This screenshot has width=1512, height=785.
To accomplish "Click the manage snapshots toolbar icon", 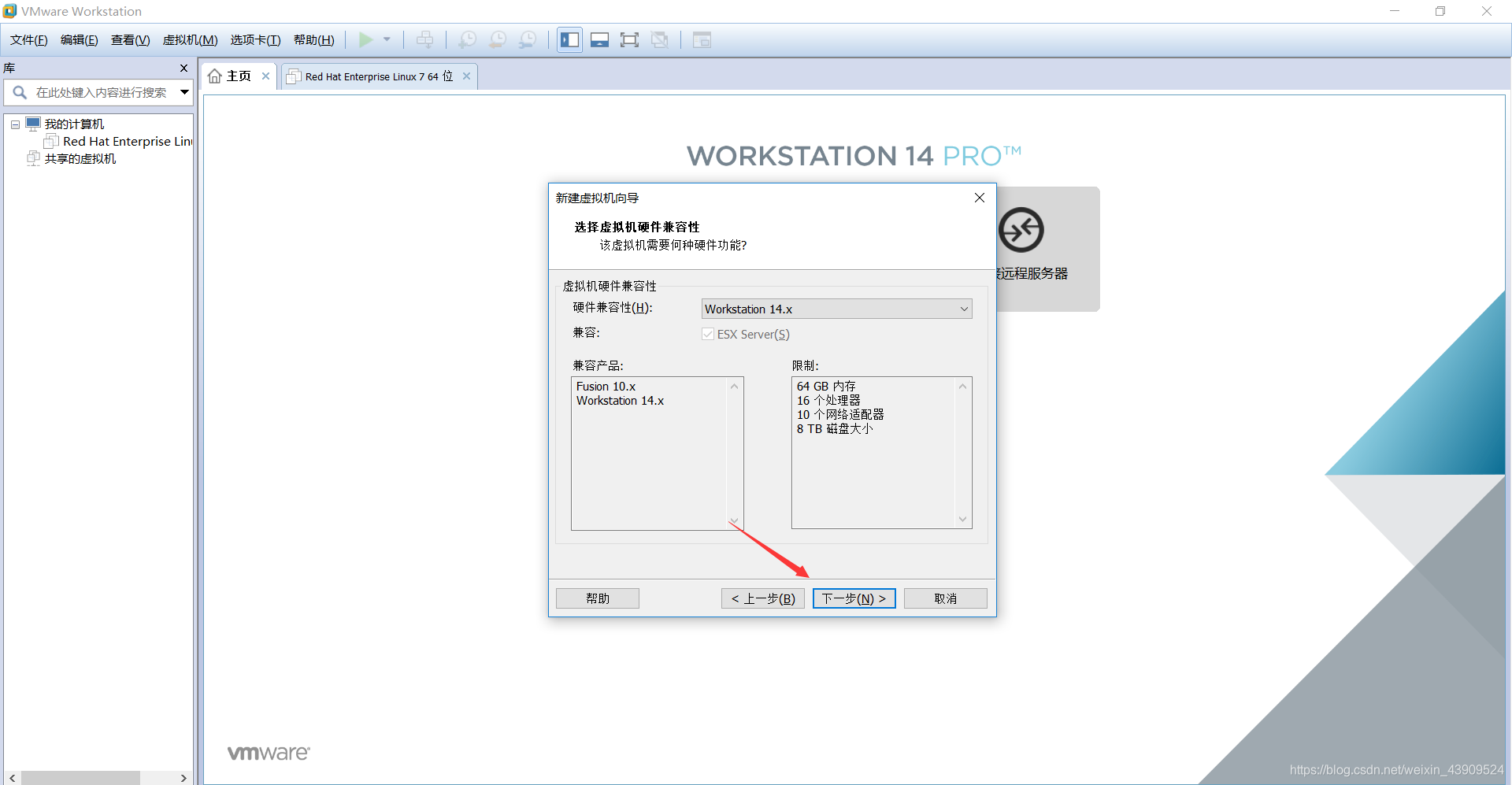I will [x=528, y=39].
